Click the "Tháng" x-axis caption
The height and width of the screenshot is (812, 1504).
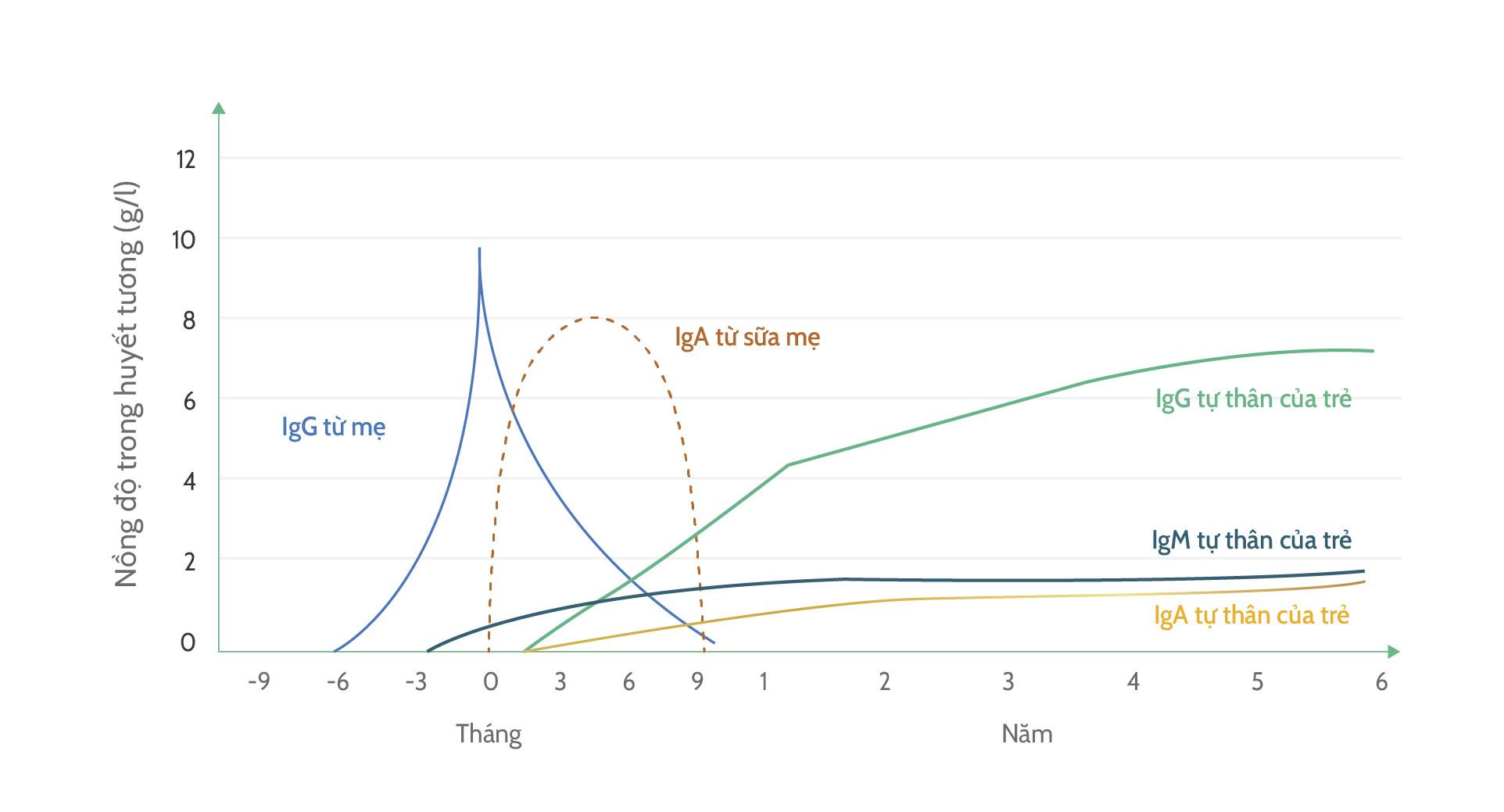[x=489, y=734]
